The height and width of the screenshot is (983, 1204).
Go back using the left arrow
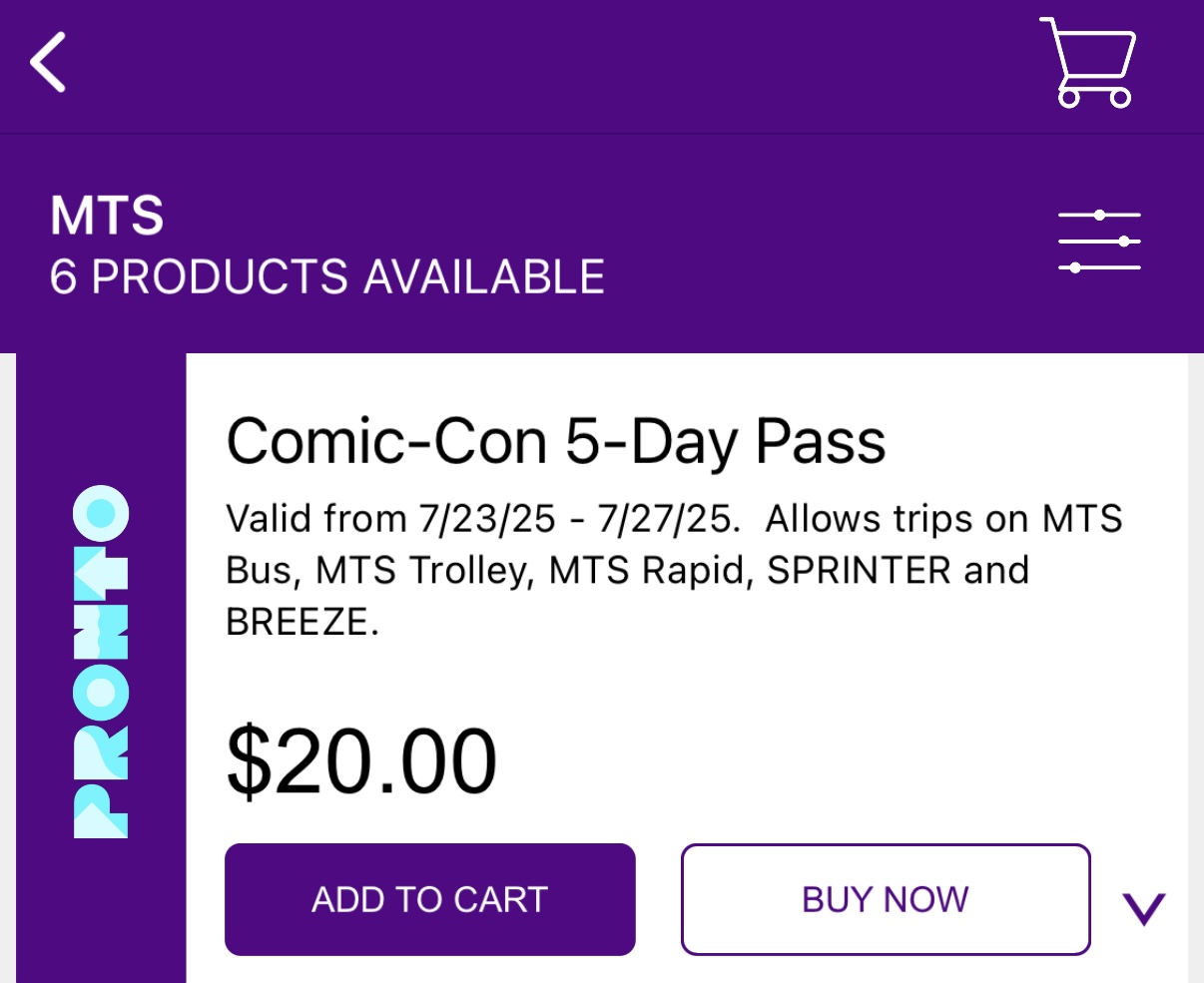[x=48, y=62]
